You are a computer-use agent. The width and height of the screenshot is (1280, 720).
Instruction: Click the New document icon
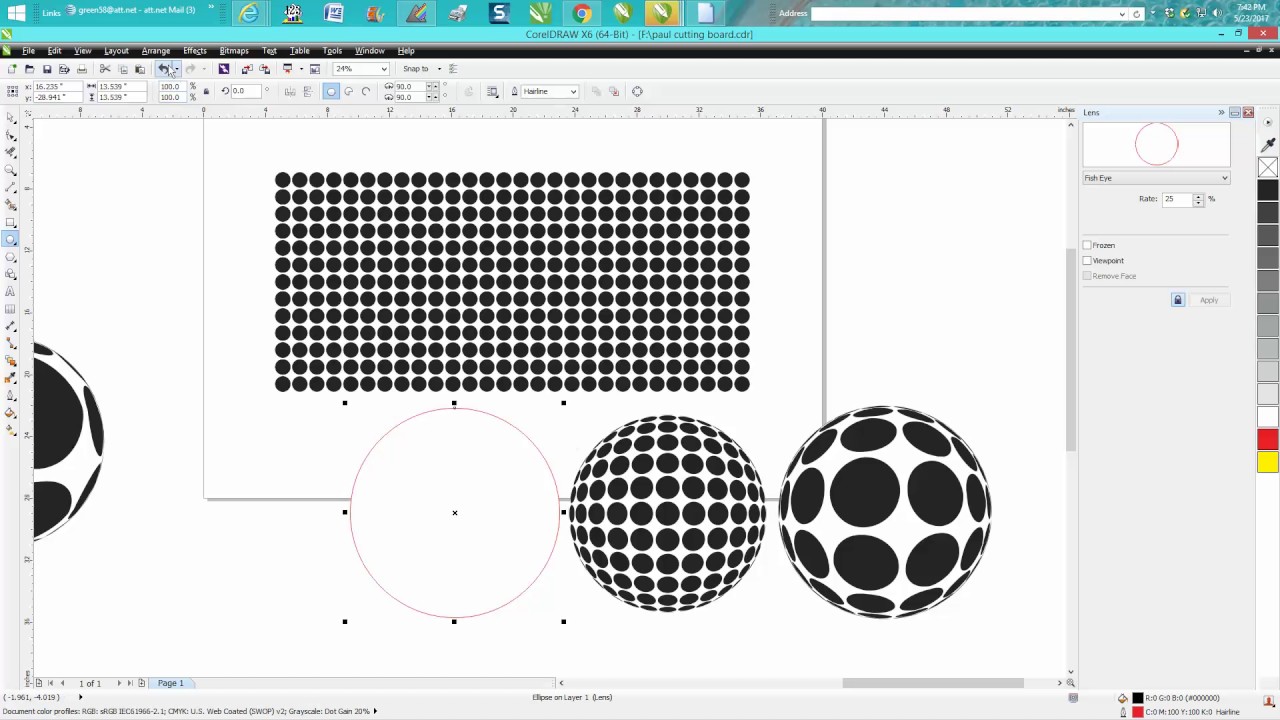pyautogui.click(x=11, y=69)
